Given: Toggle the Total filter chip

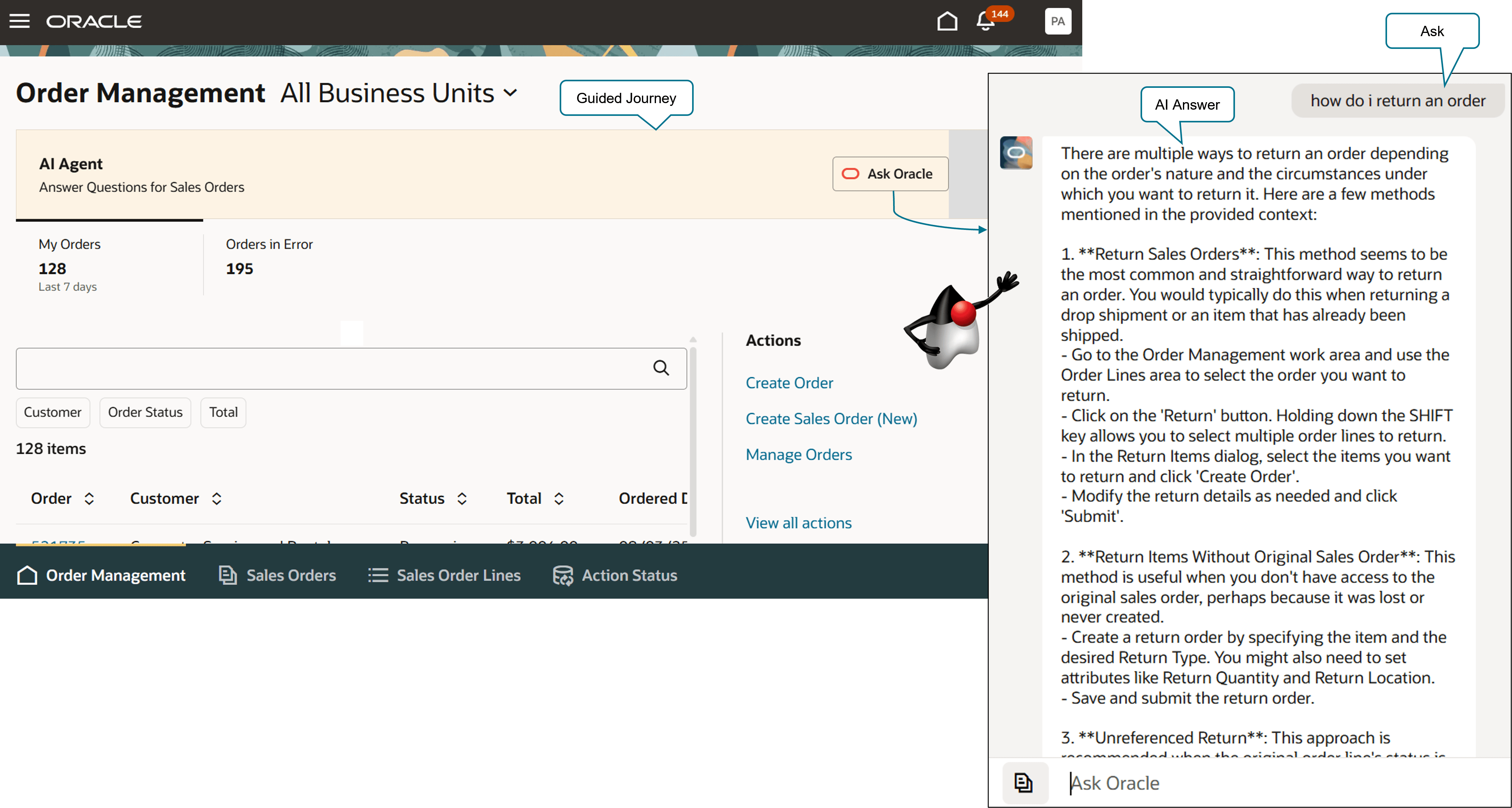Looking at the screenshot, I should [223, 412].
